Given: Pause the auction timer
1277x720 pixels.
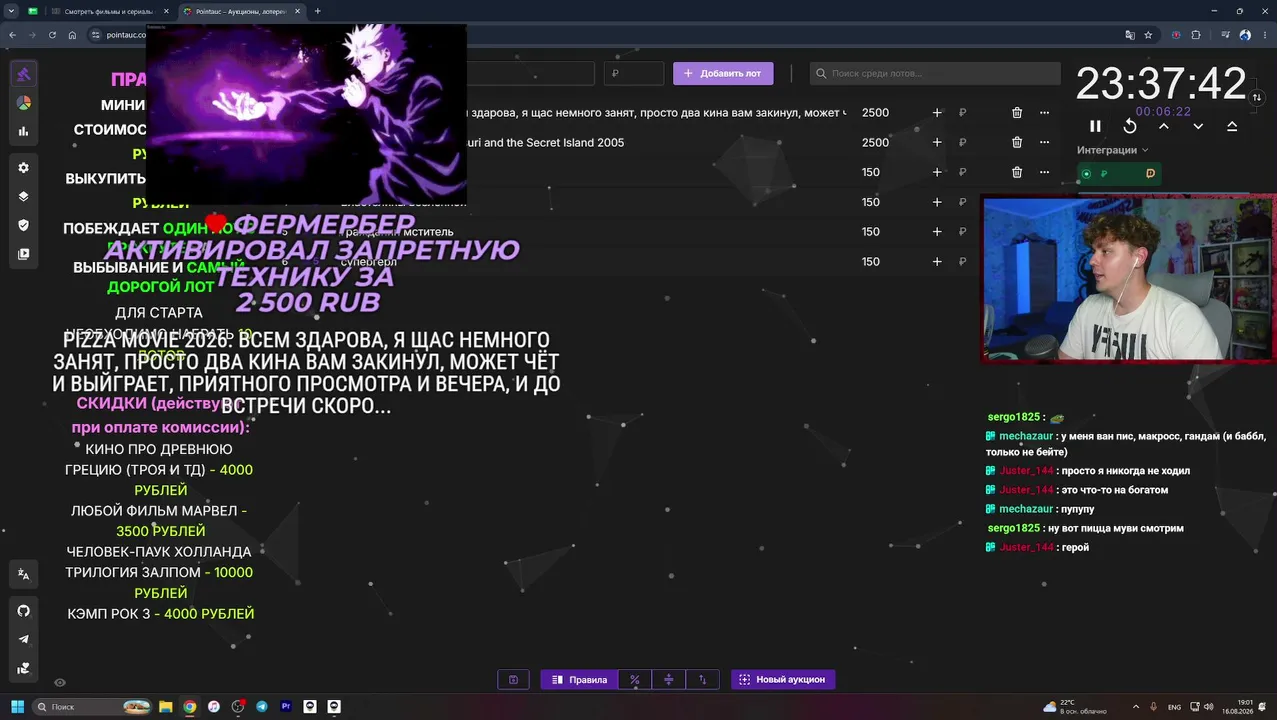Looking at the screenshot, I should pyautogui.click(x=1095, y=126).
